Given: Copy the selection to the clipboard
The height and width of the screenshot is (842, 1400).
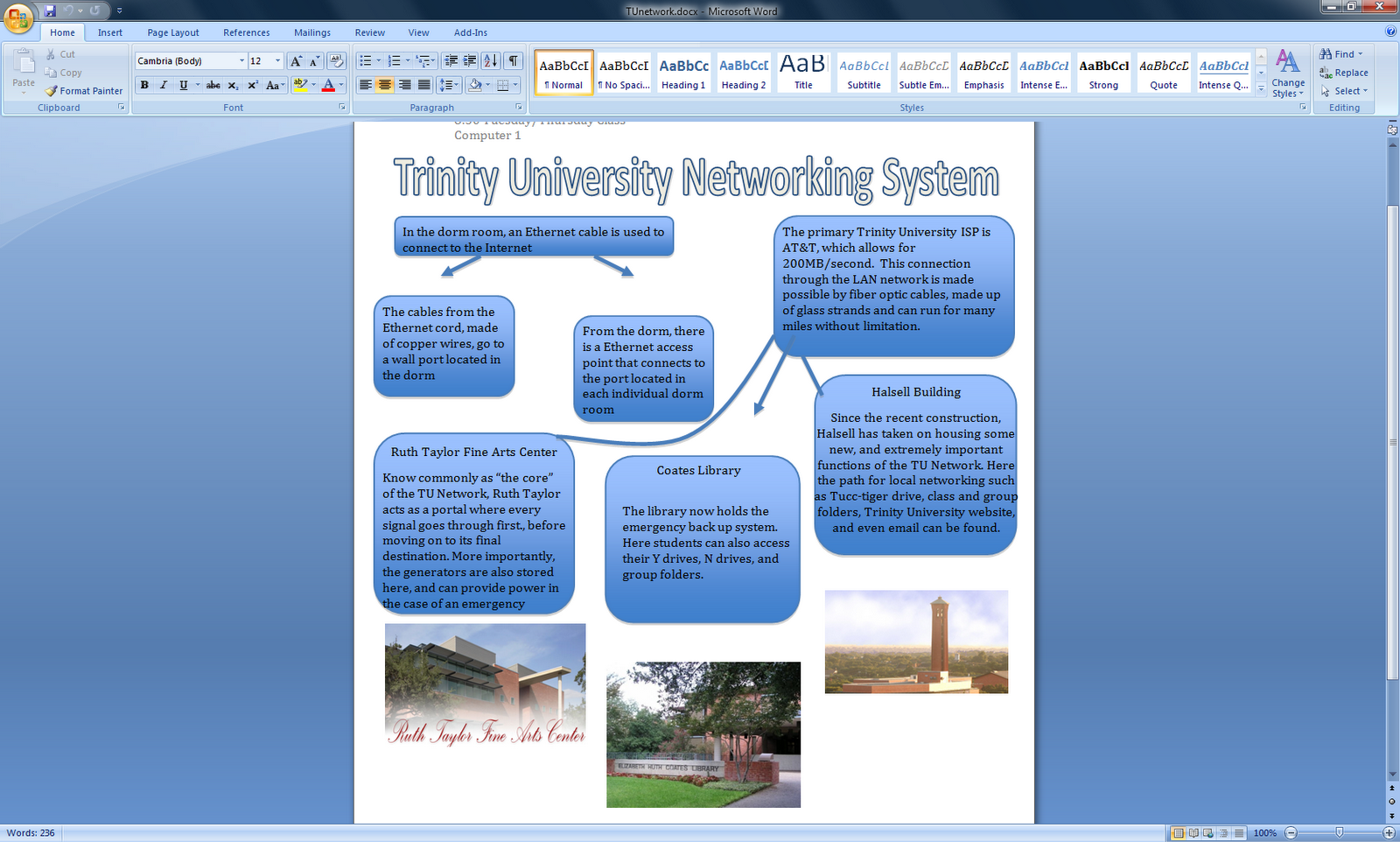Looking at the screenshot, I should click(63, 73).
